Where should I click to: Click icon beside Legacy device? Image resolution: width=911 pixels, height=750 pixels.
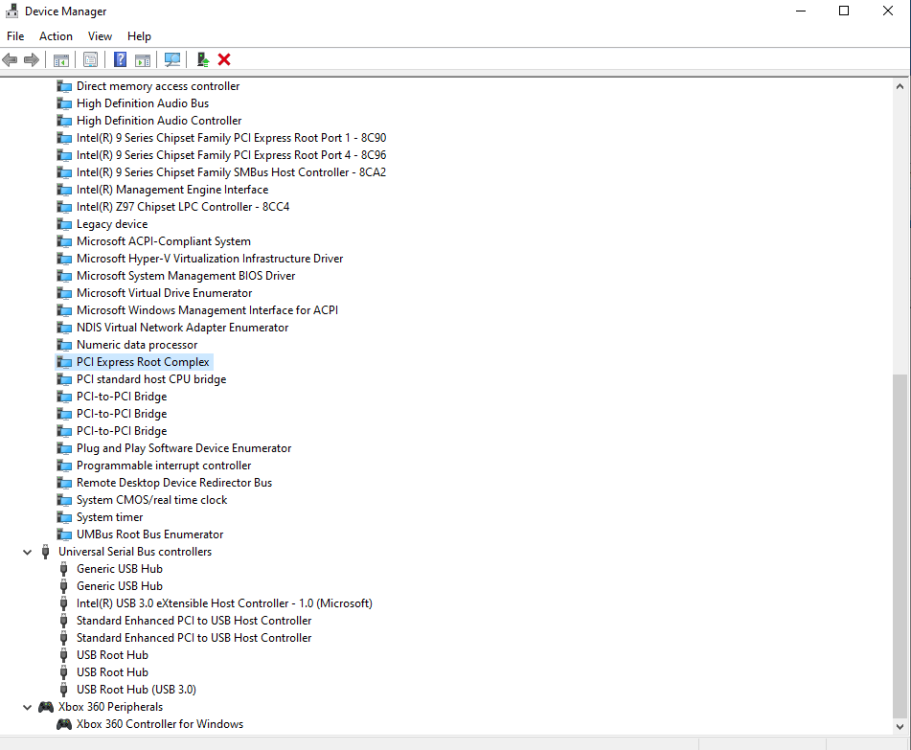(64, 224)
